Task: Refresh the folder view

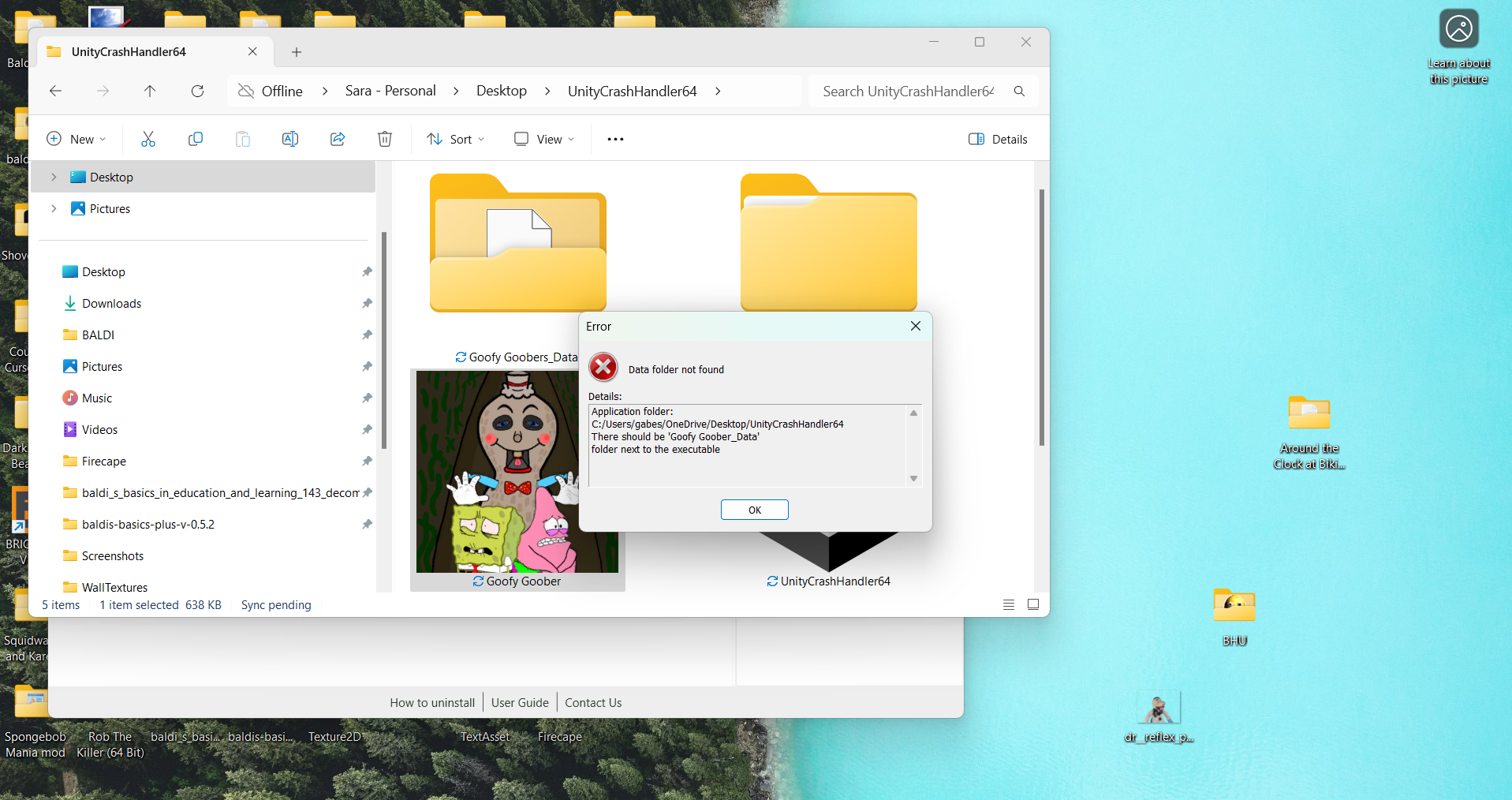Action: point(197,91)
